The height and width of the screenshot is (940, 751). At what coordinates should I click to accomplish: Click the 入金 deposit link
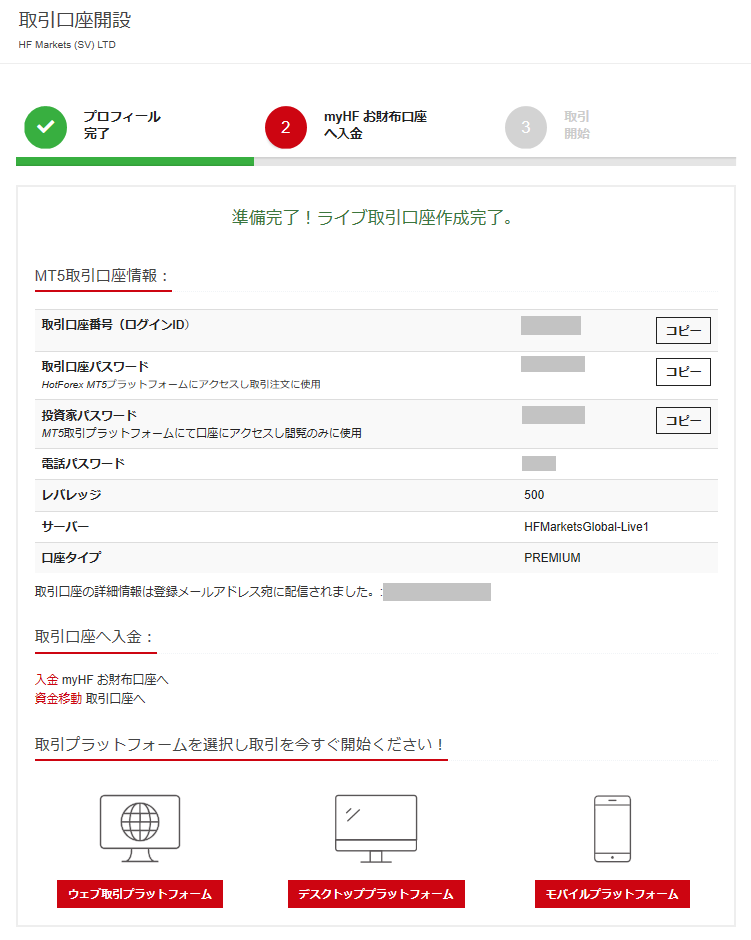47,680
